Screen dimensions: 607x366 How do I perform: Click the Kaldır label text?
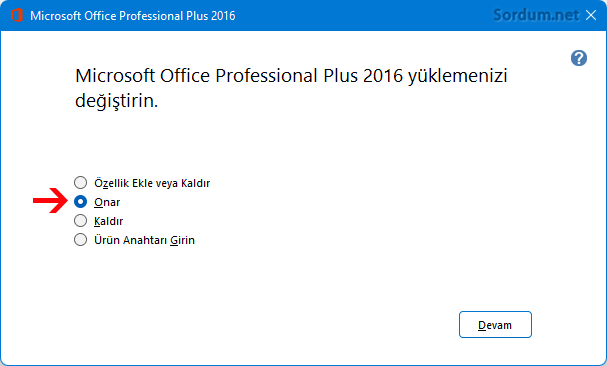pyautogui.click(x=108, y=221)
